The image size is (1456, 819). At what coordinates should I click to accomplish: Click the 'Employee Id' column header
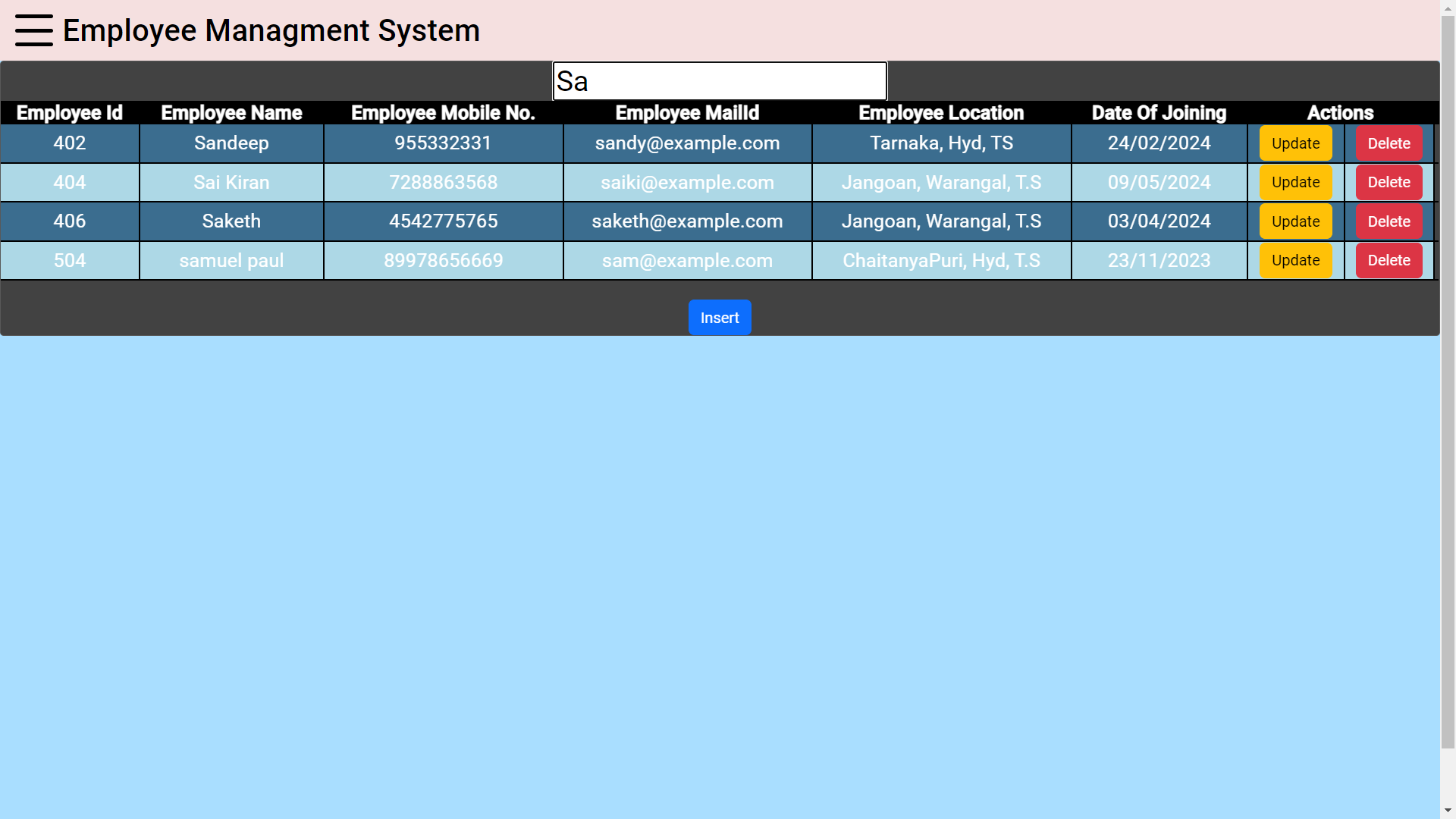coord(70,112)
